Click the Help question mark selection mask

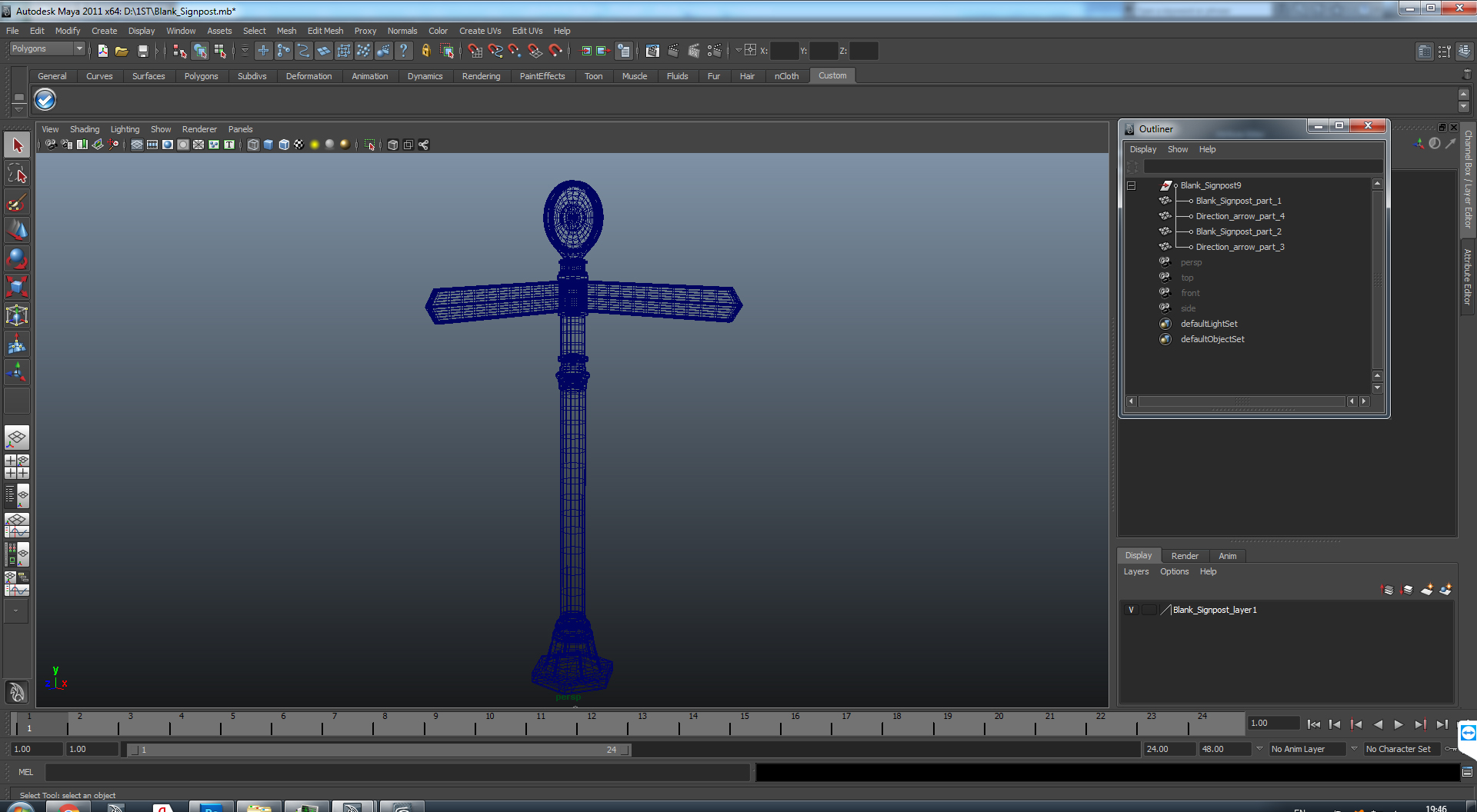403,51
